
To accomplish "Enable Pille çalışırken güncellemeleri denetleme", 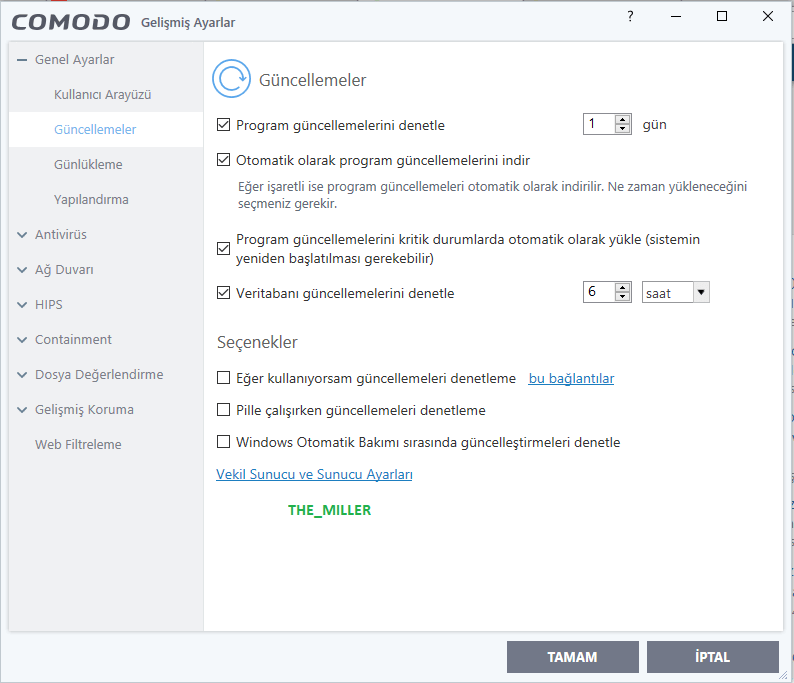I will coord(224,410).
